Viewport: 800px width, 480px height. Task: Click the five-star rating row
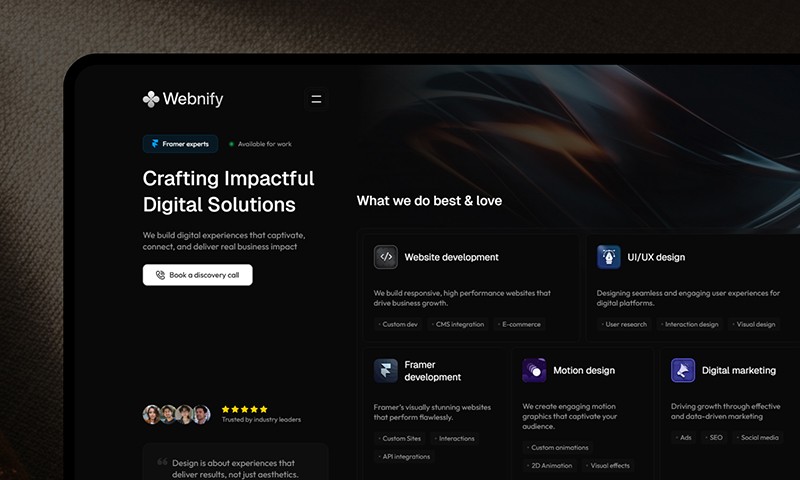point(244,409)
